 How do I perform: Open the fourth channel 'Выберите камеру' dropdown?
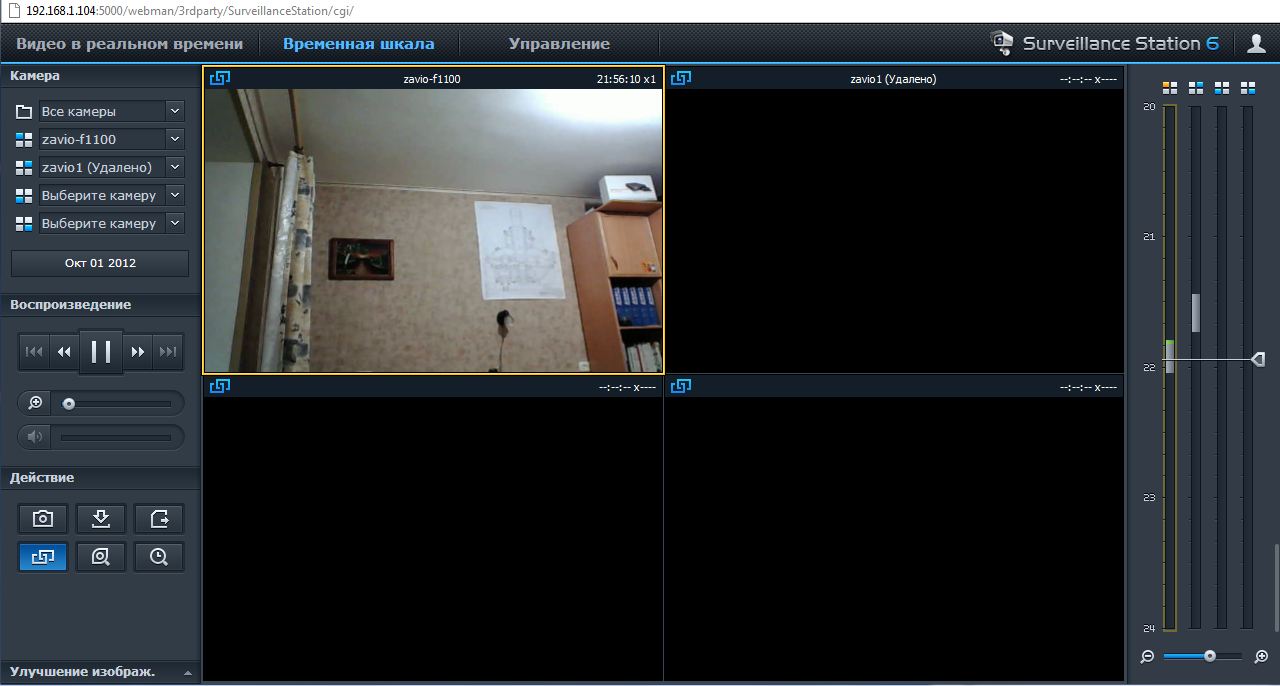(175, 223)
